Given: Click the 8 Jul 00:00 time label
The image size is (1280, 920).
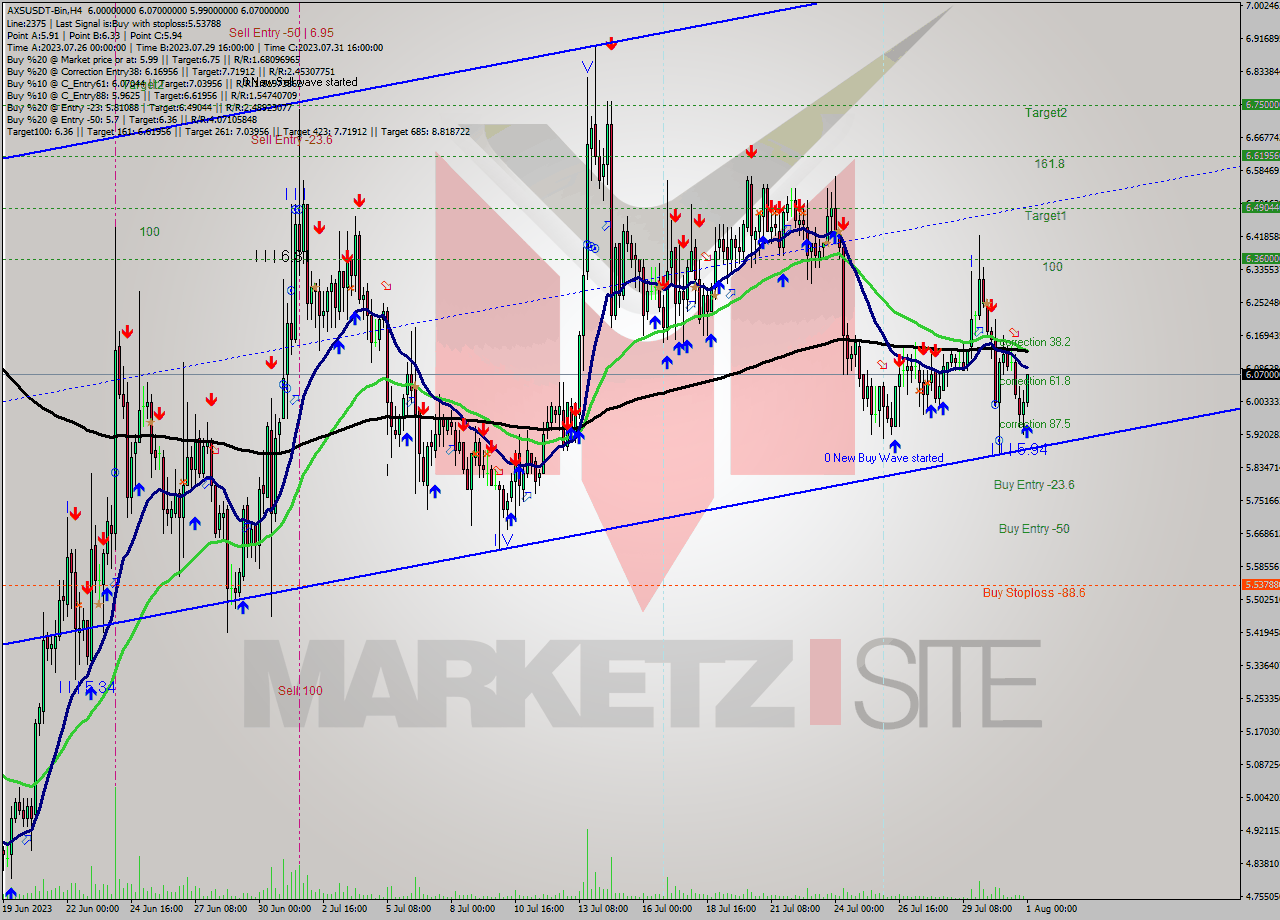Looking at the screenshot, I should coord(473,909).
